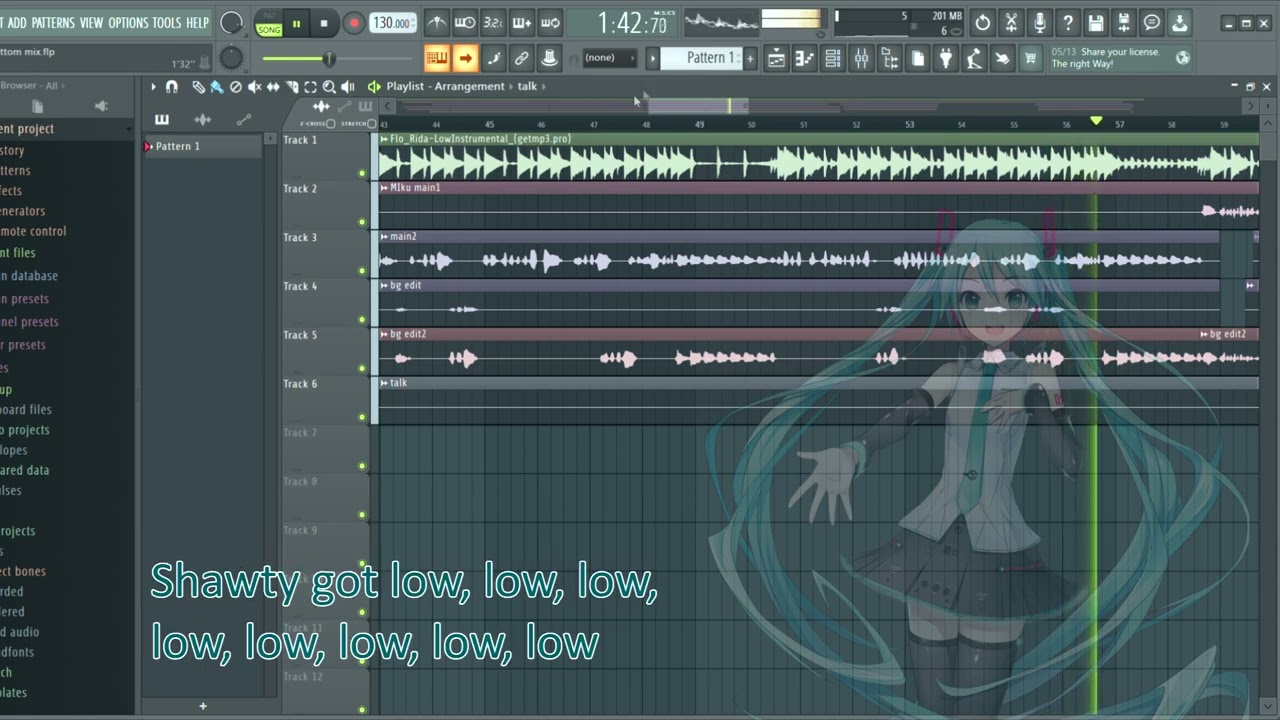The image size is (1280, 720).
Task: Open the touch controller hand icon
Action: [x=1001, y=59]
